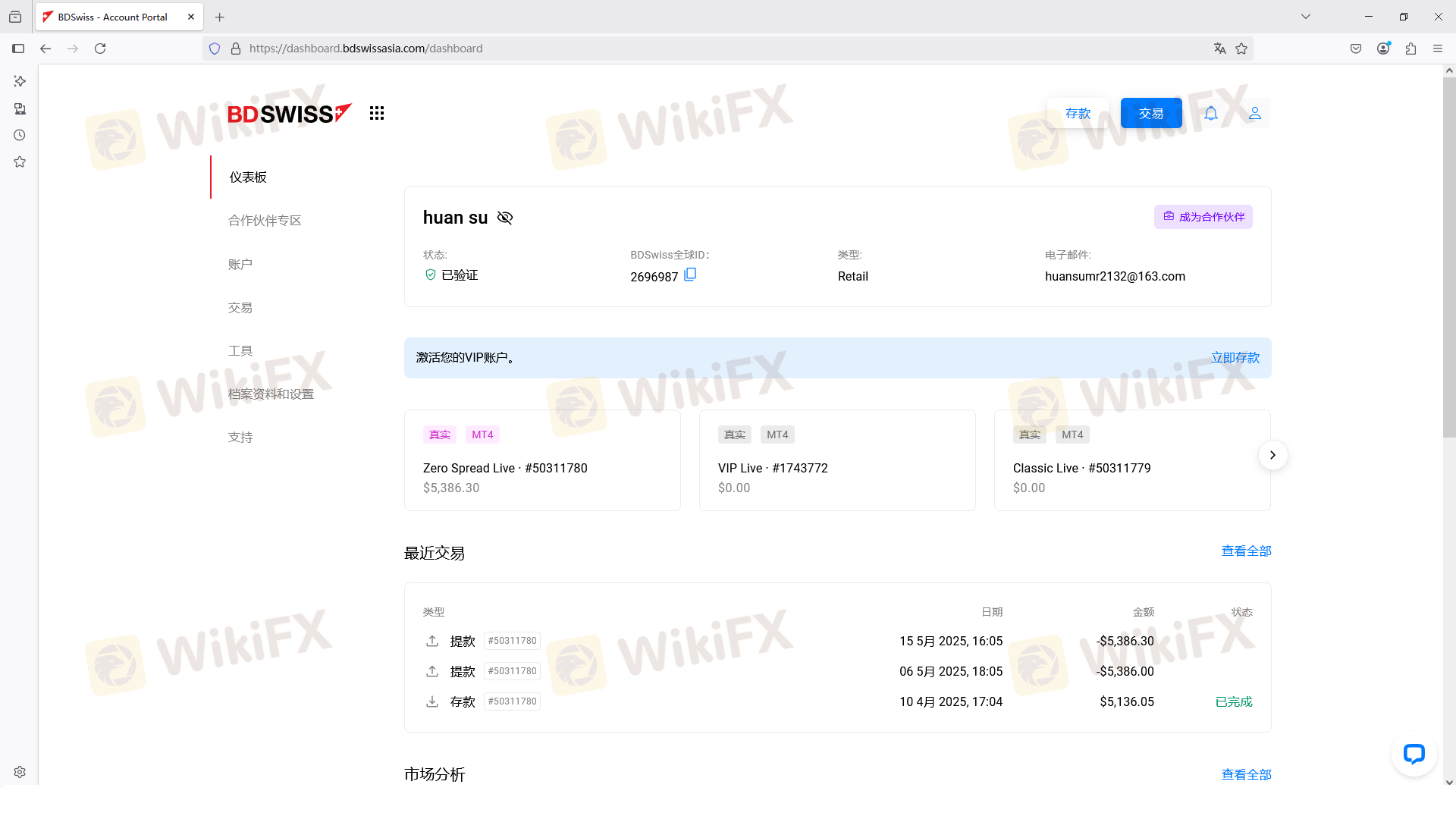
Task: Click the 已完成 status text
Action: coord(1234,702)
